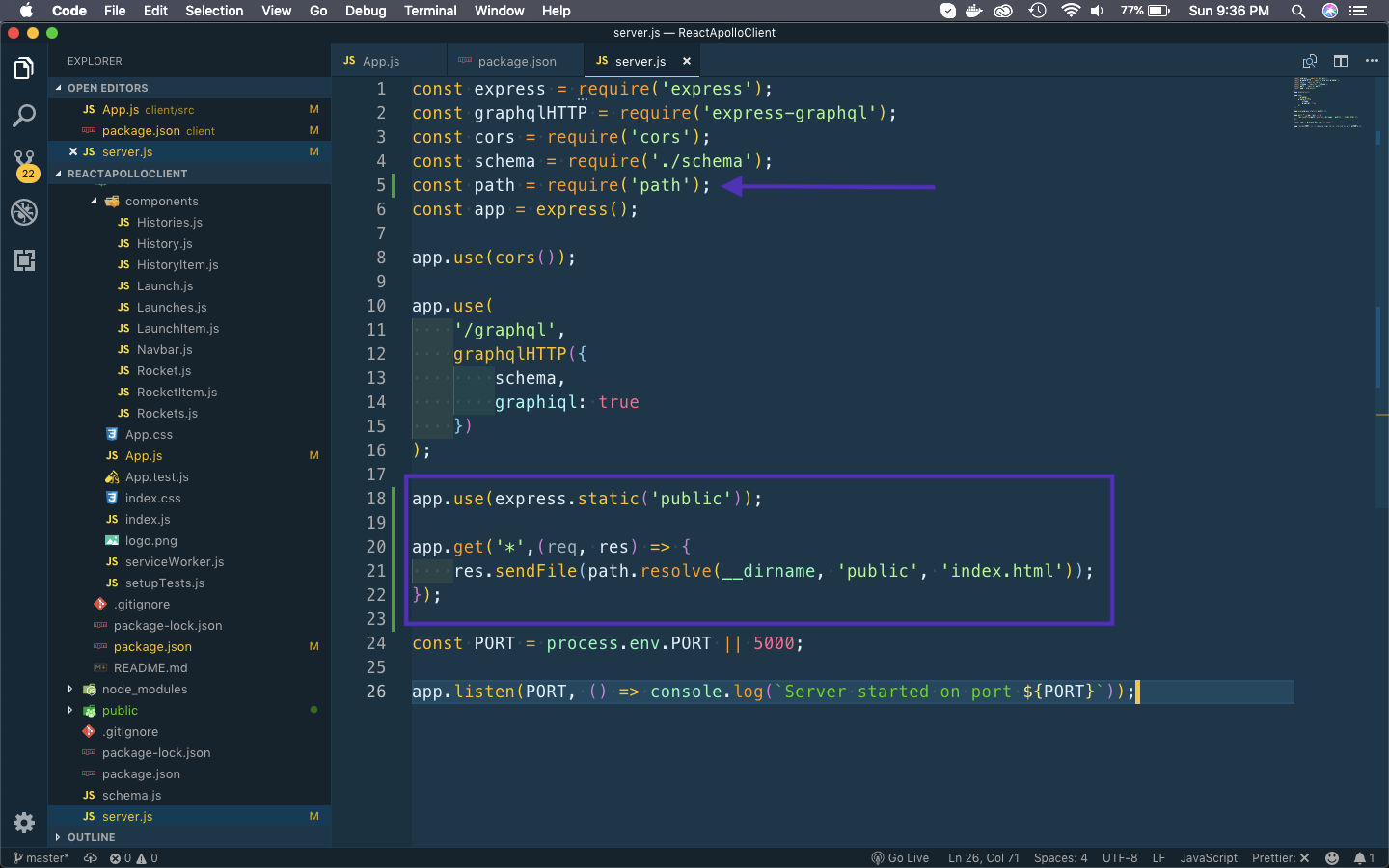Expand the Outline section

[92, 837]
